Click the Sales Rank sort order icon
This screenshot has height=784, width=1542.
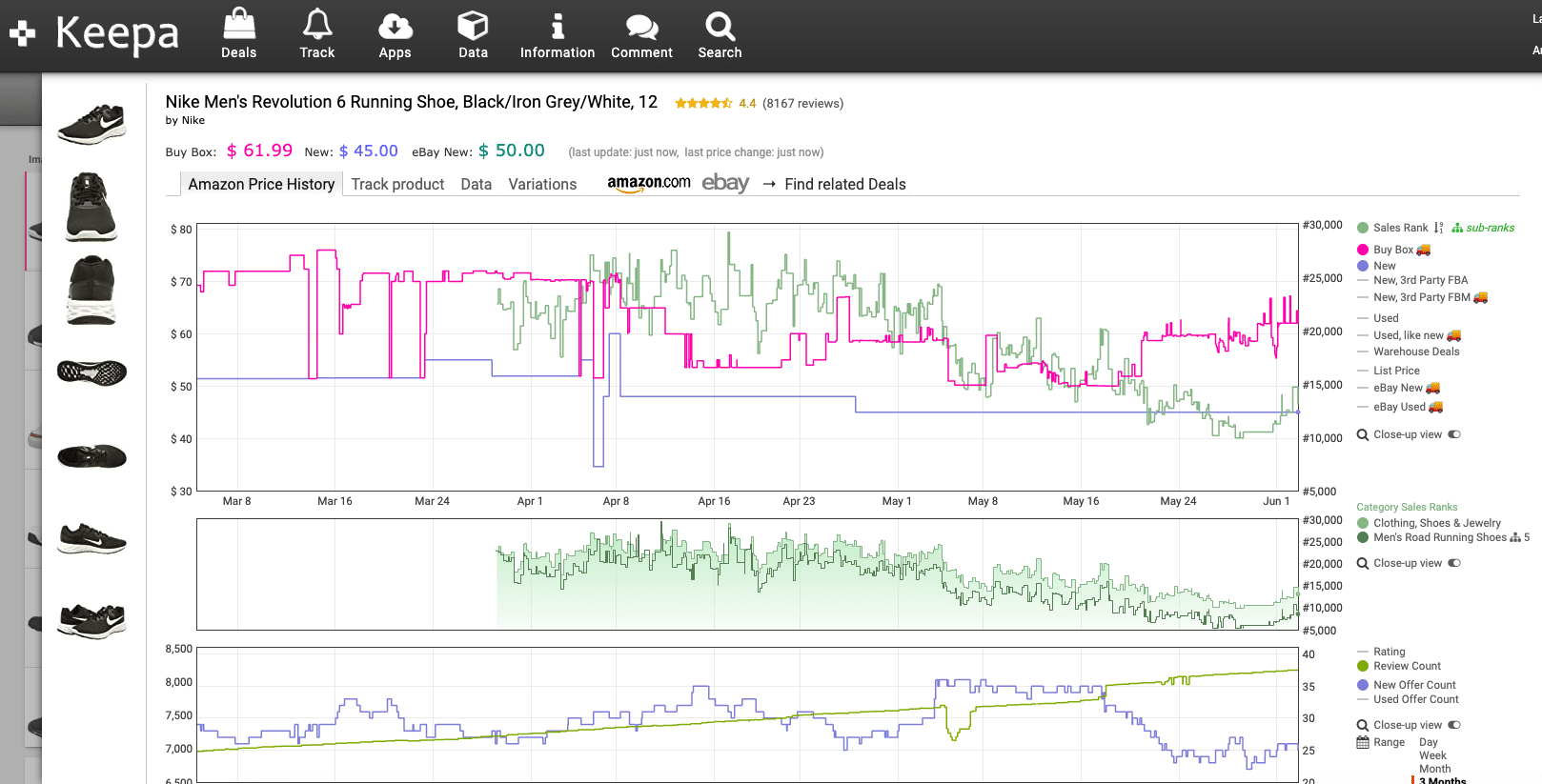click(x=1438, y=228)
